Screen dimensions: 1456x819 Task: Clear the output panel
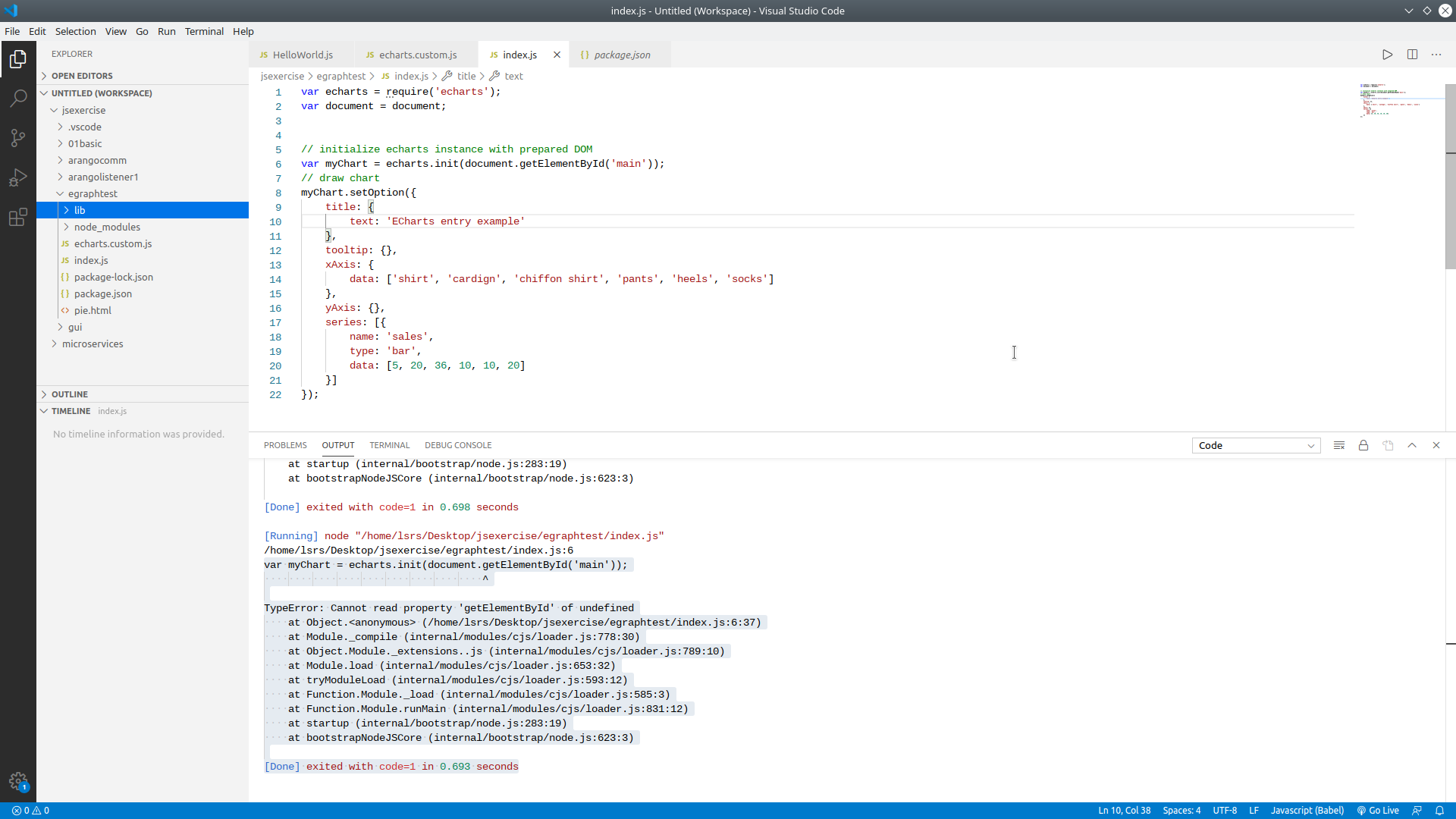click(x=1339, y=445)
